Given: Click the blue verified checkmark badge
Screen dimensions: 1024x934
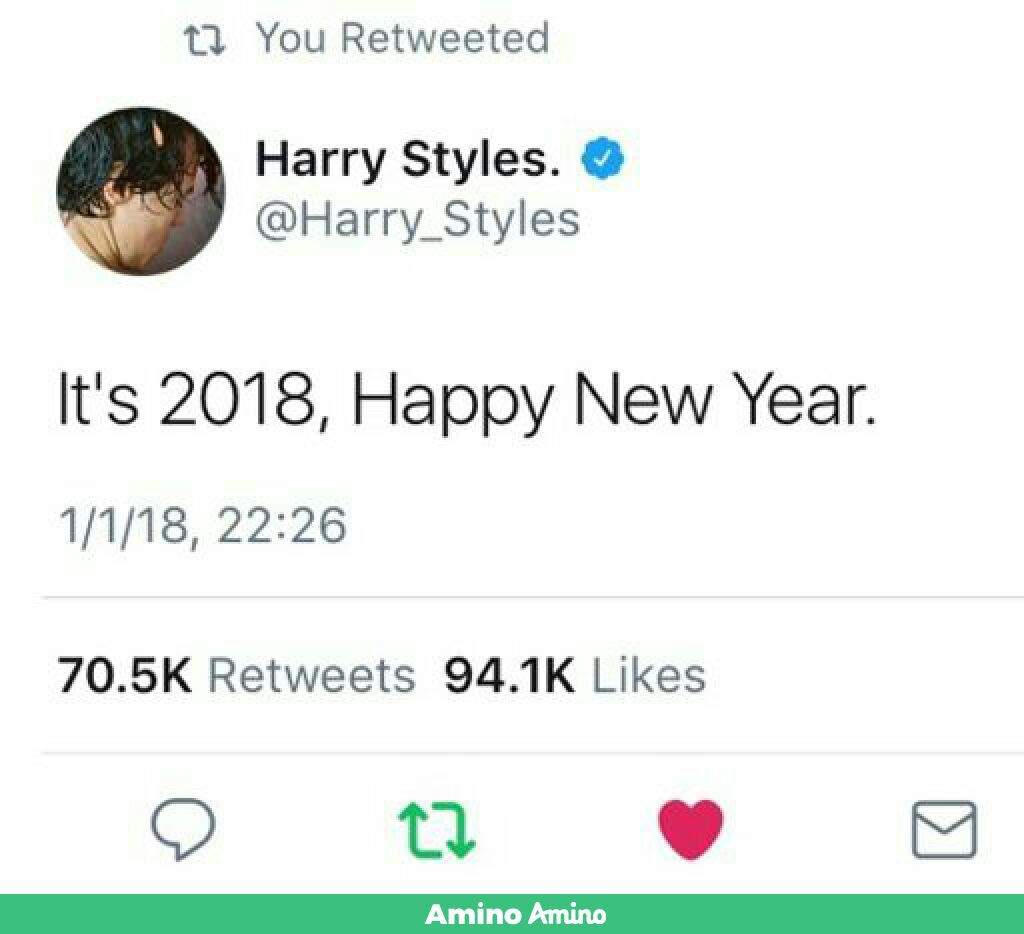Looking at the screenshot, I should click(603, 158).
